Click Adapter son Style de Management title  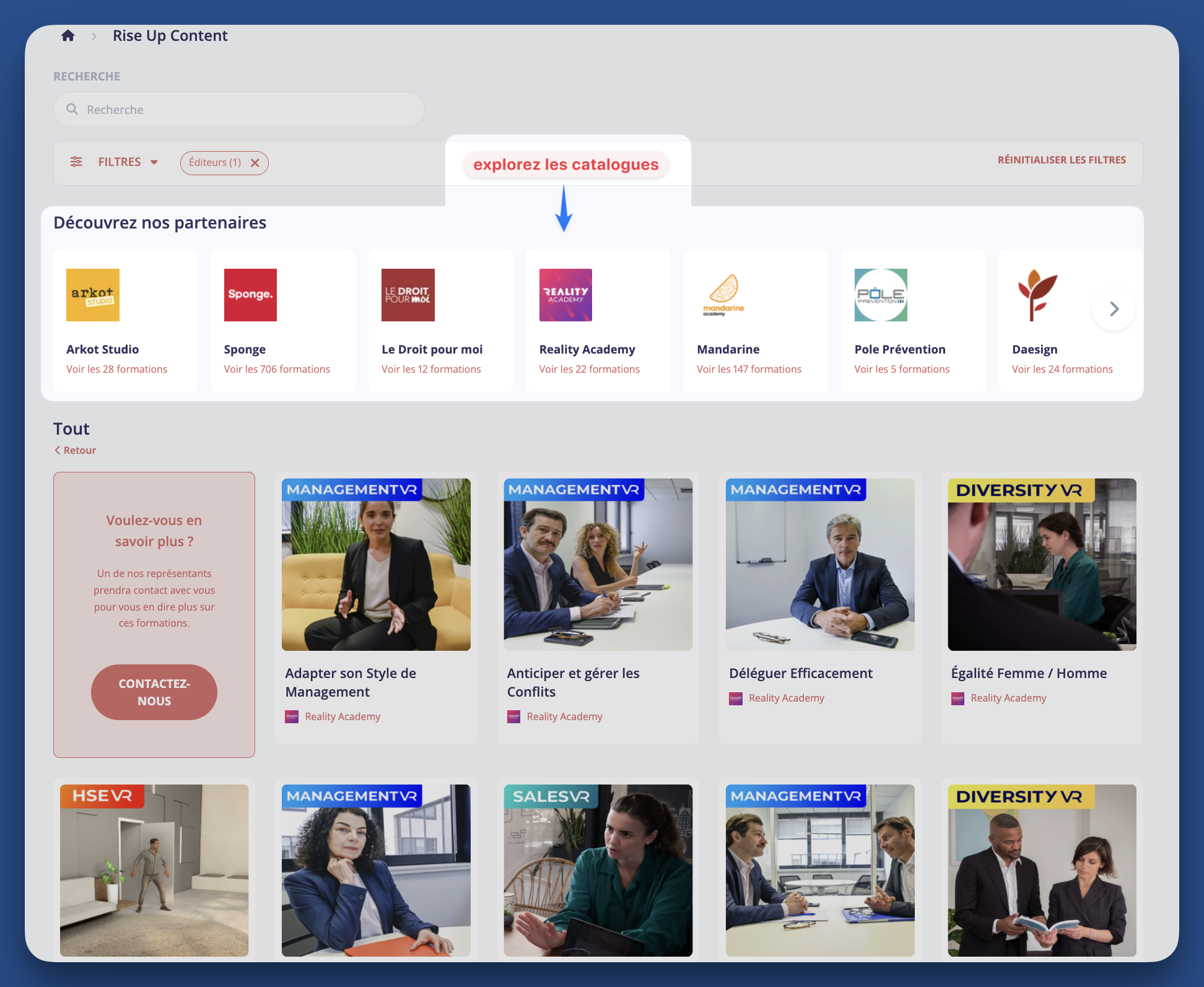pyautogui.click(x=351, y=682)
